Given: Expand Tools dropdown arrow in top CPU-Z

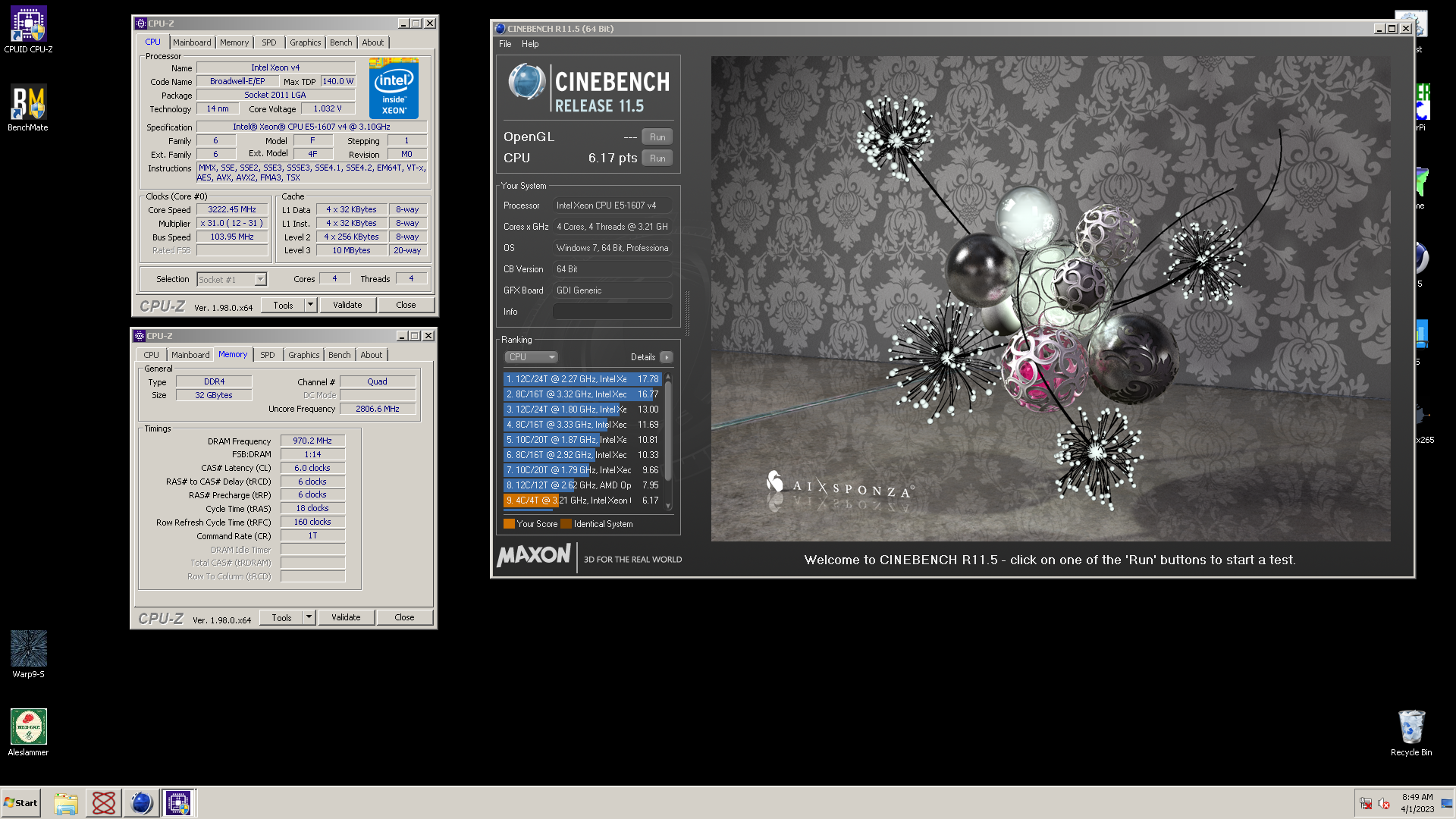Looking at the screenshot, I should [x=310, y=305].
